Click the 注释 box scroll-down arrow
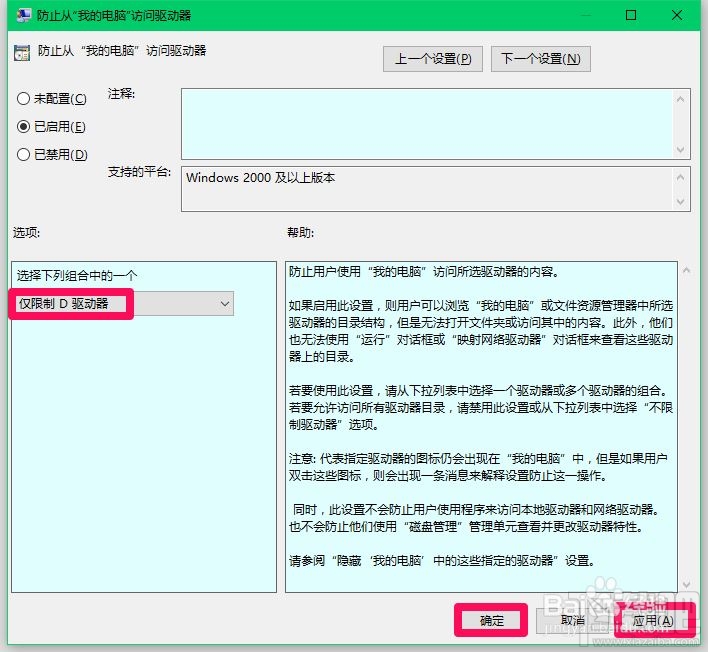The image size is (708, 652). click(680, 149)
